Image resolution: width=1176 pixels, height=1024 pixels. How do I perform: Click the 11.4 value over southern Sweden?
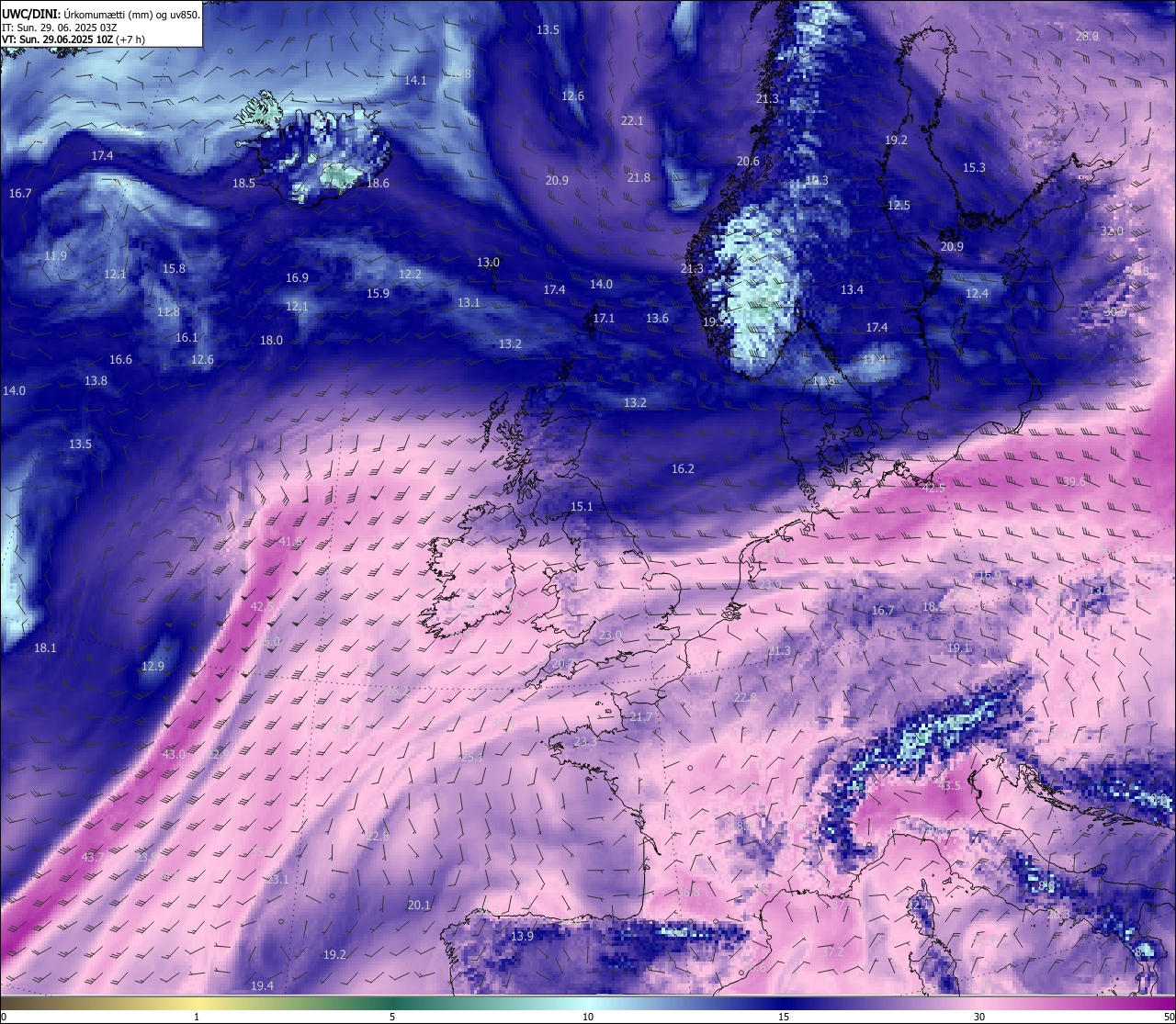tap(874, 358)
